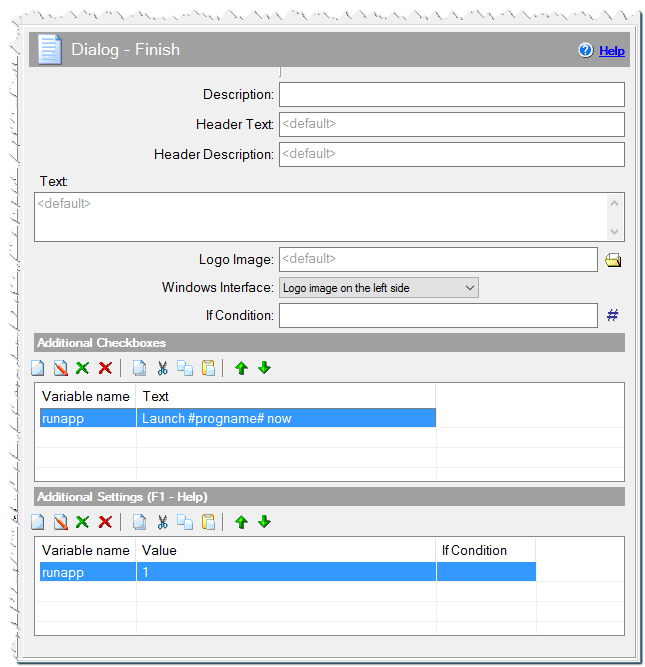The image size is (645, 667).
Task: Select runapp cell in Additional Settings table
Action: pyautogui.click(x=88, y=572)
